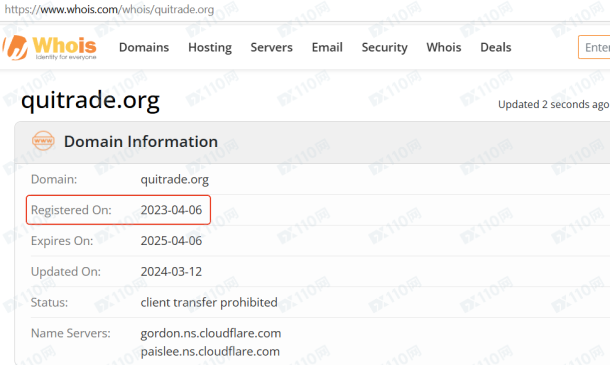
Task: Click the client transfer prohibited status
Action: coord(209,302)
